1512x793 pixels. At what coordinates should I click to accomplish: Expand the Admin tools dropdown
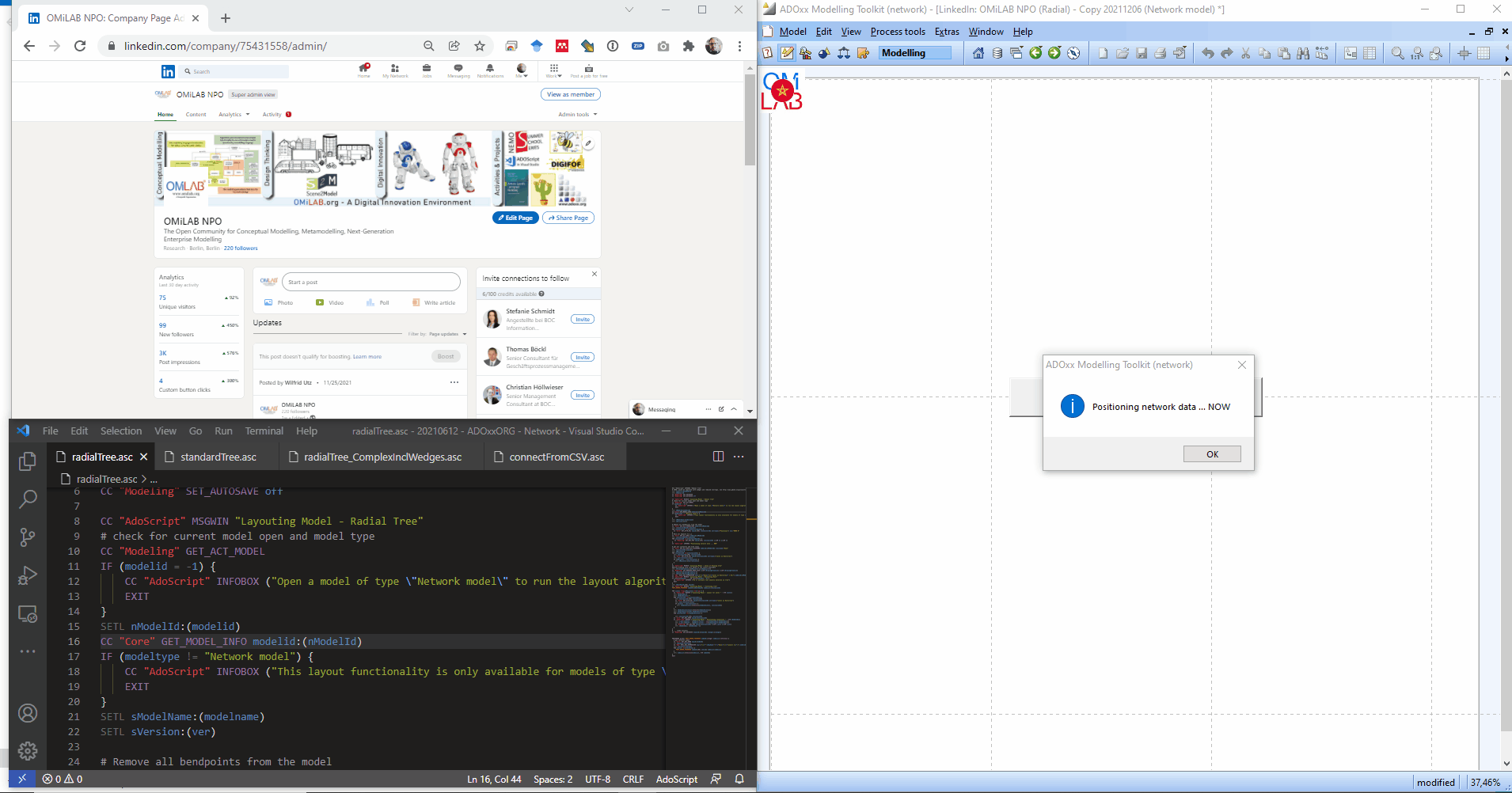point(577,115)
